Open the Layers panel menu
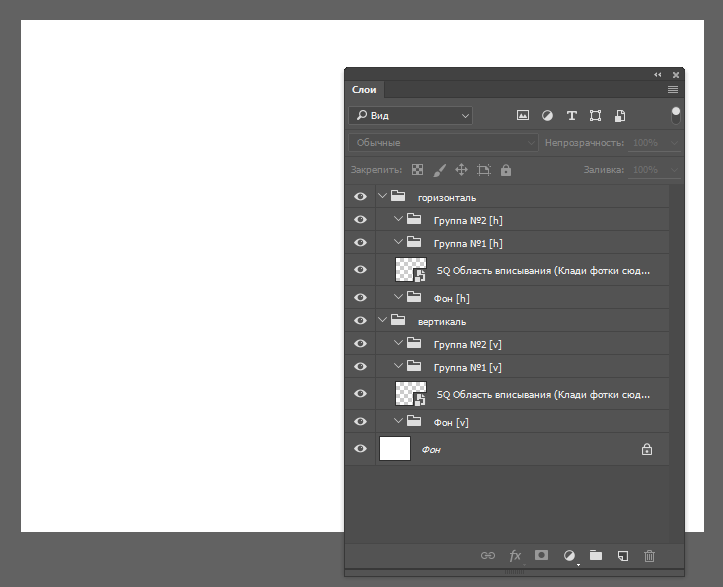The height and width of the screenshot is (587, 723). click(673, 89)
